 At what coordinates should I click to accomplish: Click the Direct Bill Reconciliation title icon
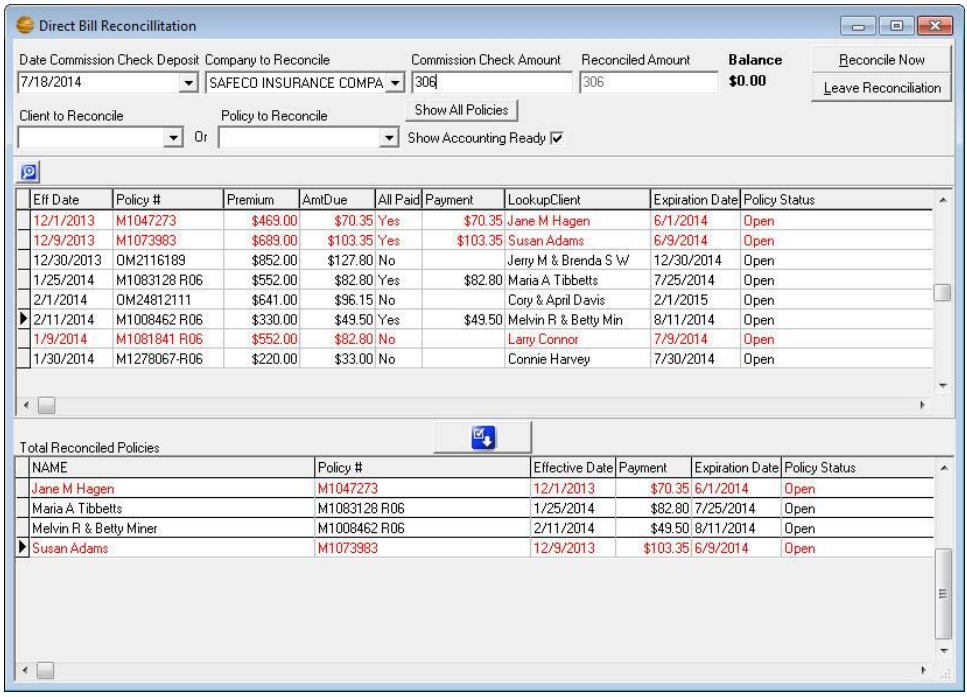pyautogui.click(x=26, y=25)
